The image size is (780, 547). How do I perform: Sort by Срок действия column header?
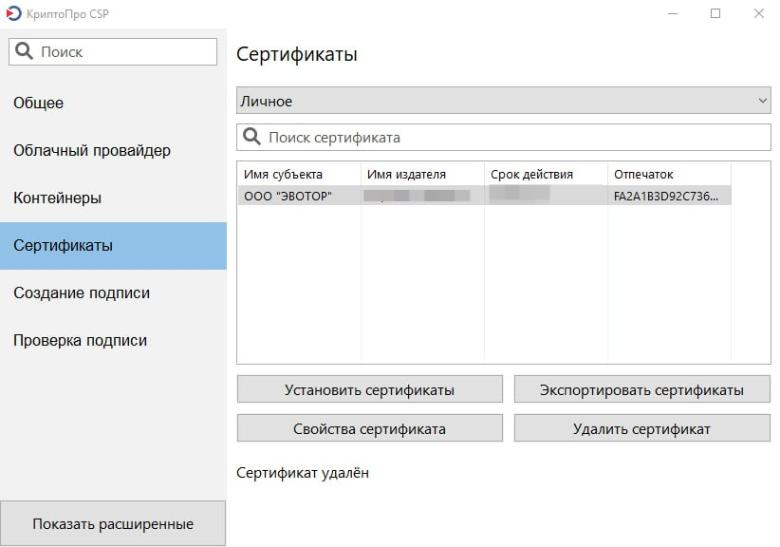coord(546,174)
